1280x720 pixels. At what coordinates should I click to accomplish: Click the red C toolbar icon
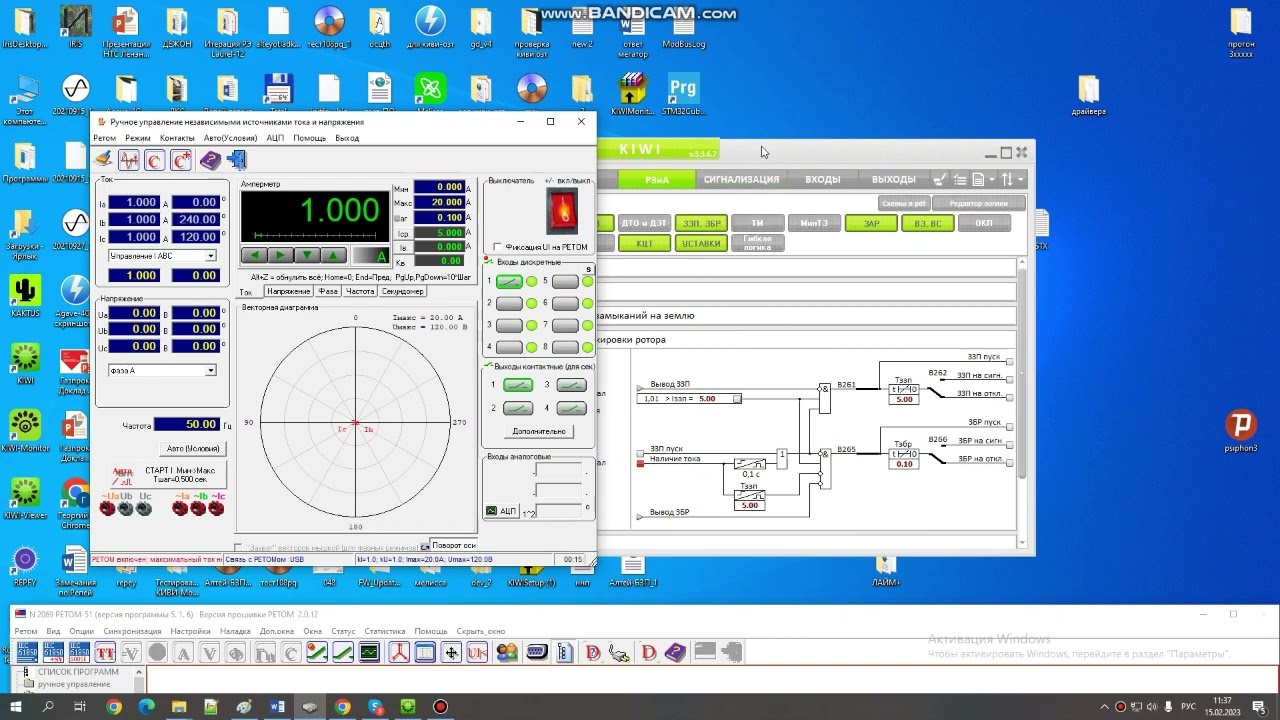coord(154,160)
